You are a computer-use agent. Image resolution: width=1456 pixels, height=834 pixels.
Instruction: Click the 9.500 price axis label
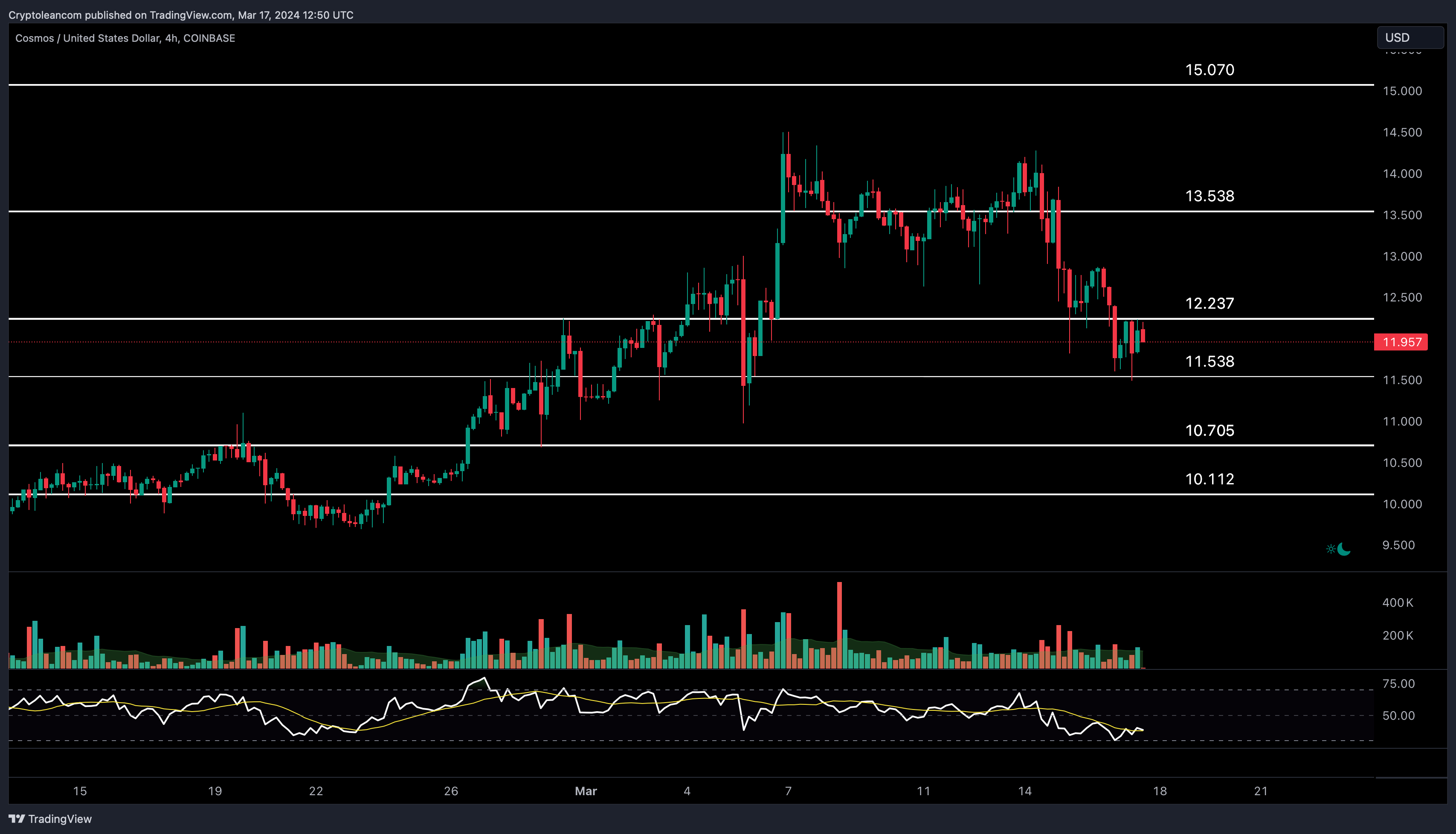[x=1398, y=545]
